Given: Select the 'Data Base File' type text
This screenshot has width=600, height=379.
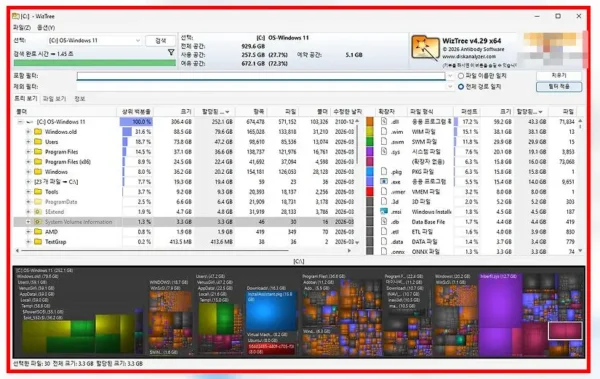Looking at the screenshot, I should click(428, 222).
